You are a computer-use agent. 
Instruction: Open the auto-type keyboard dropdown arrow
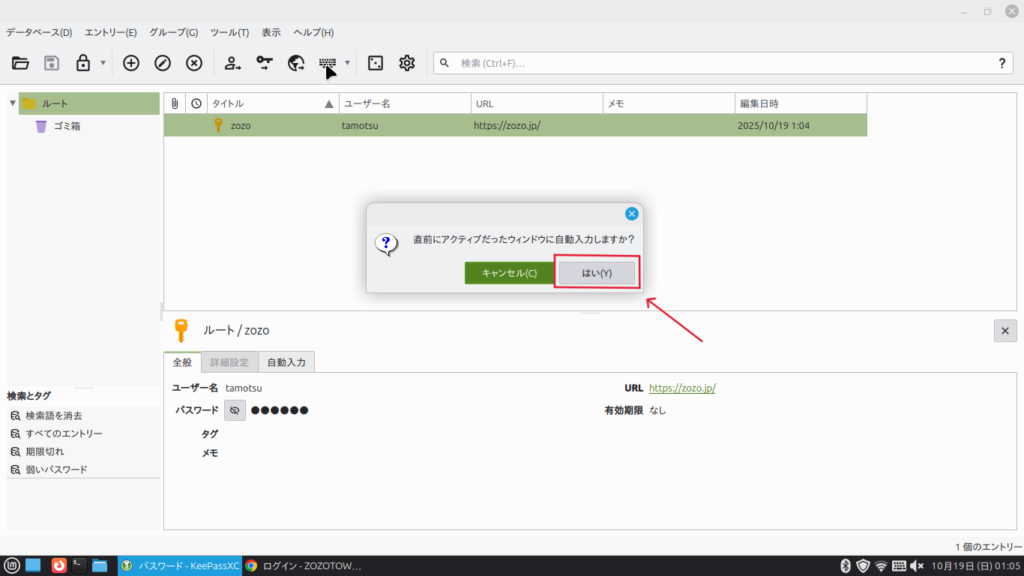coord(347,63)
